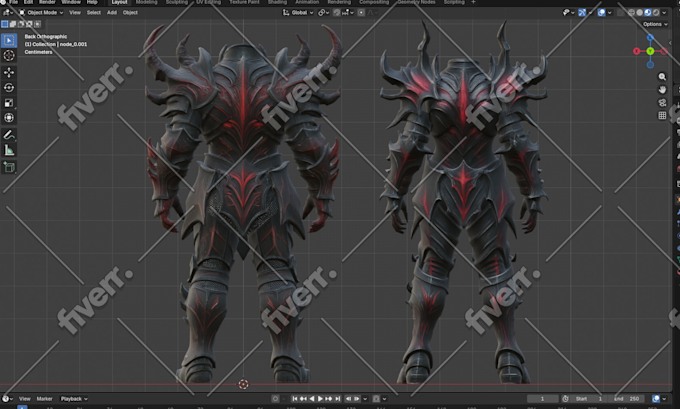
Task: Add a new workspace with plus button
Action: point(473,2)
